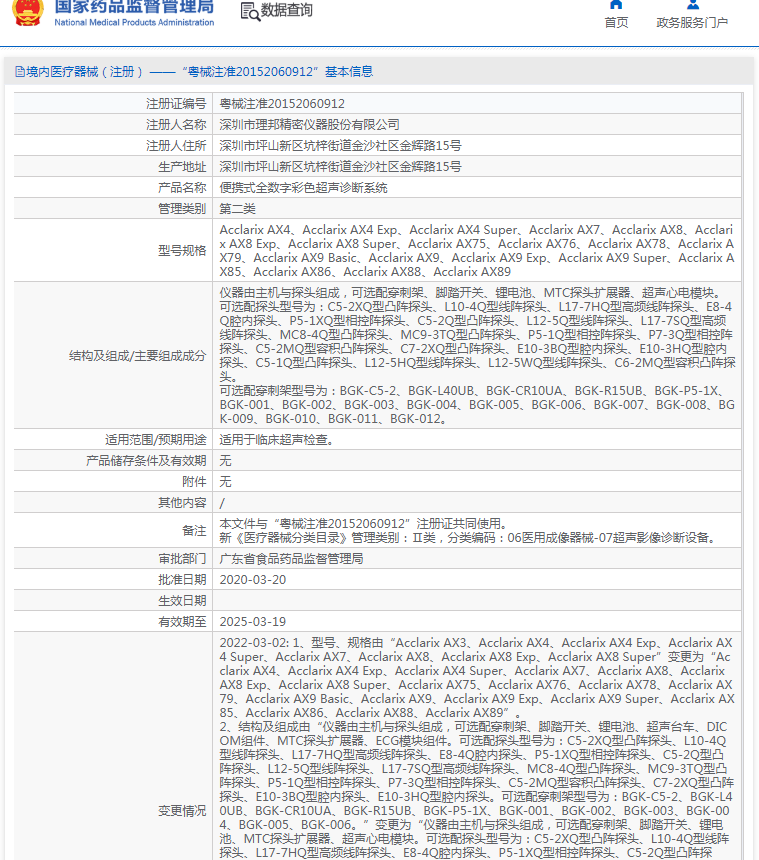Open the 数据查询 data search icon

tap(250, 12)
